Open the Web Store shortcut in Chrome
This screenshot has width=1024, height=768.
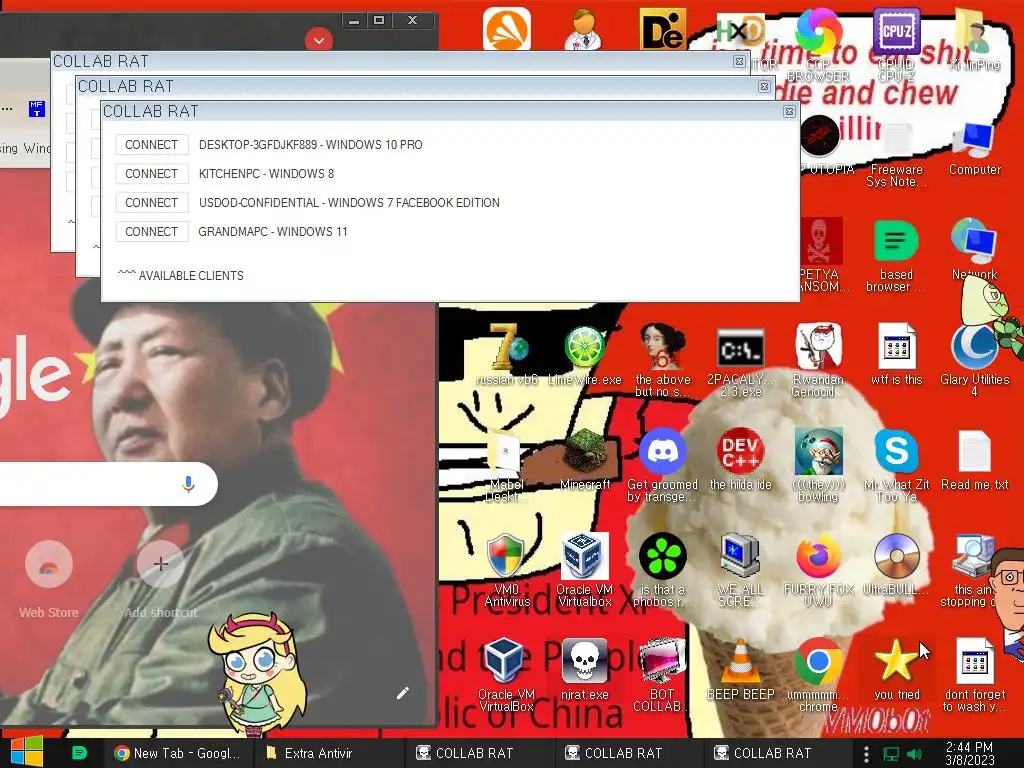tap(48, 579)
